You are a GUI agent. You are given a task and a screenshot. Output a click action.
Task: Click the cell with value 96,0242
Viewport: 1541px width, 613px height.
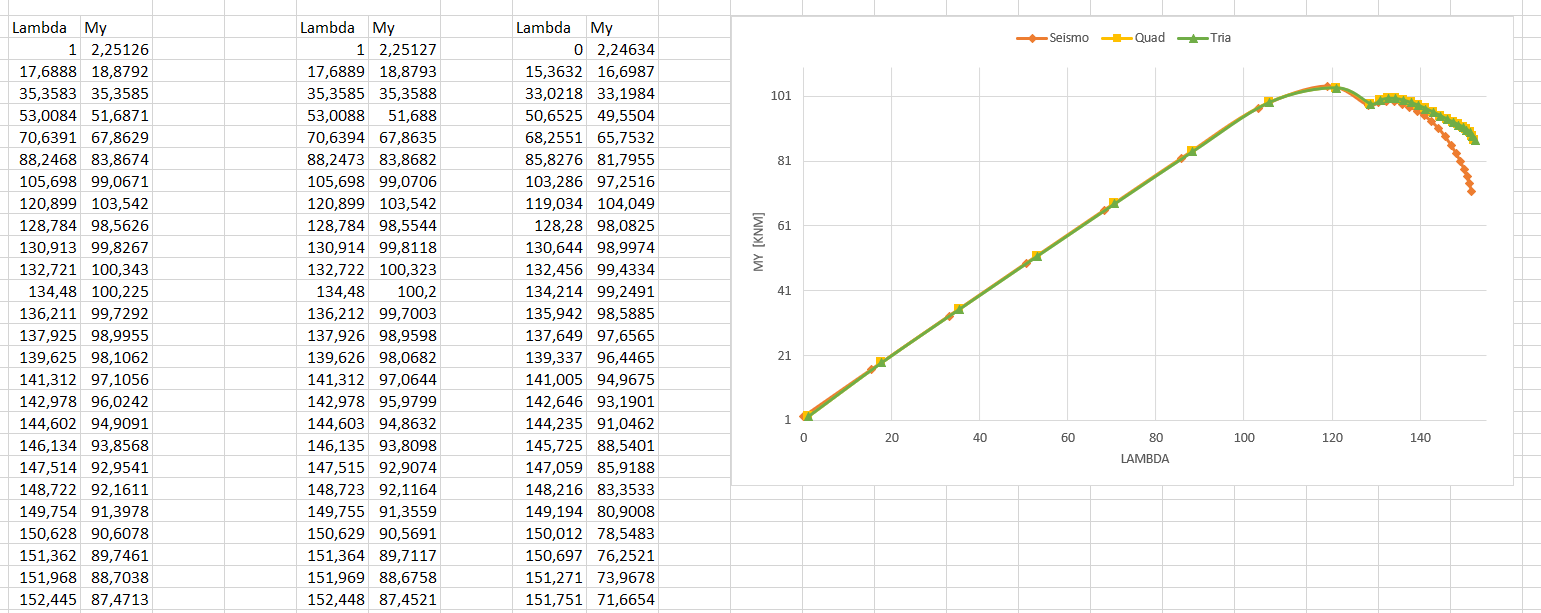(x=117, y=402)
